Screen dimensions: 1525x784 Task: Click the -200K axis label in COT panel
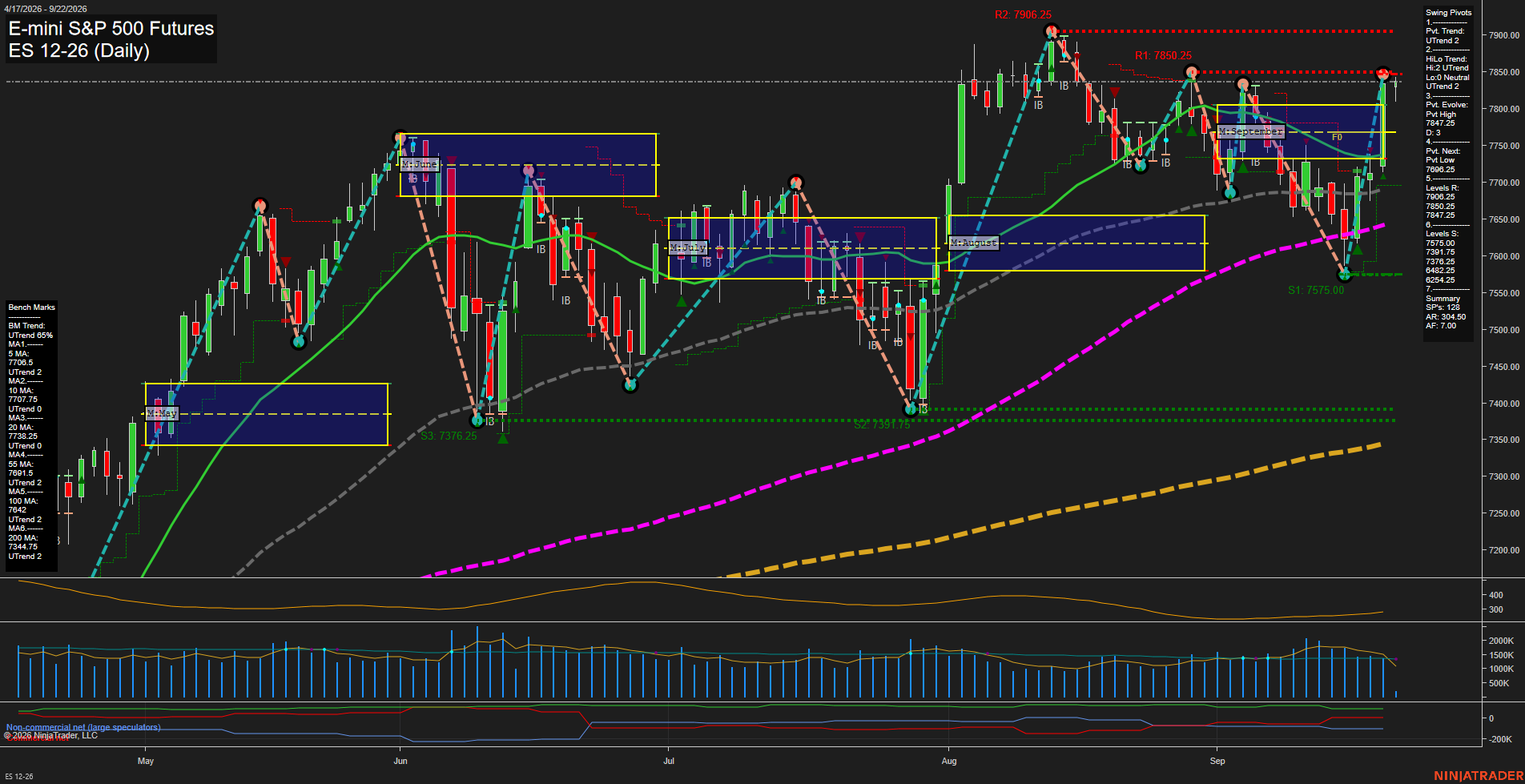coord(1500,740)
